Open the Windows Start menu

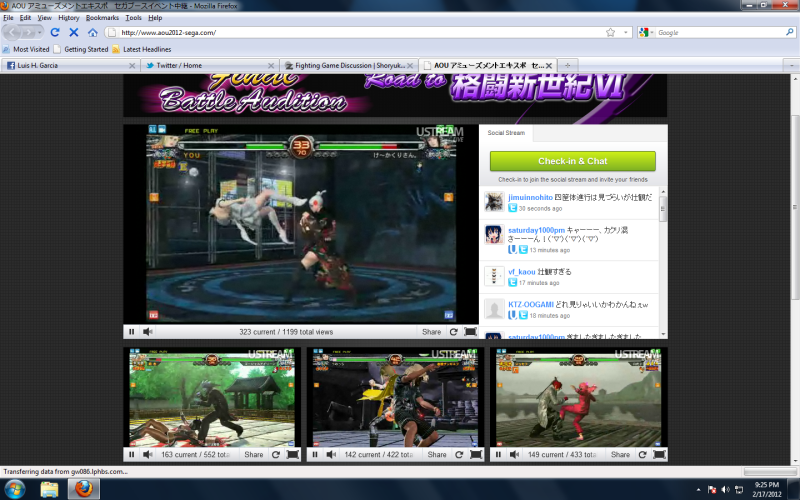tap(14, 489)
